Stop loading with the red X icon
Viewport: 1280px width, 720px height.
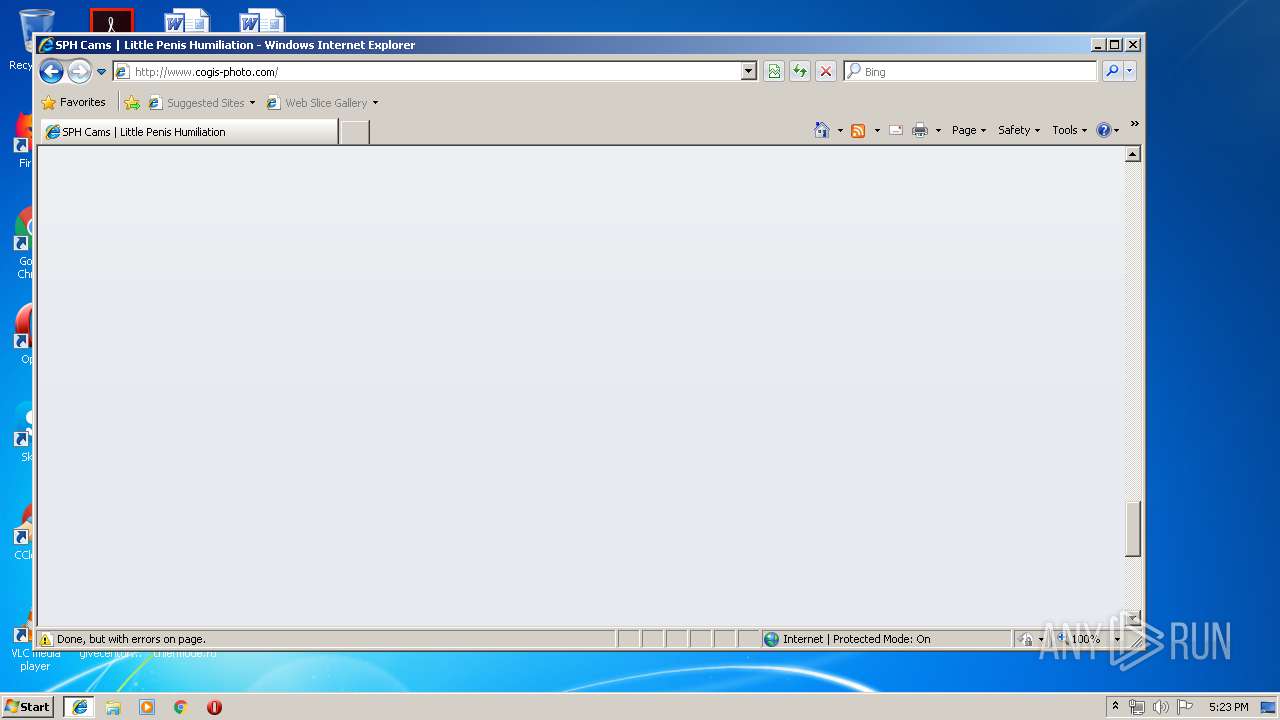click(826, 72)
